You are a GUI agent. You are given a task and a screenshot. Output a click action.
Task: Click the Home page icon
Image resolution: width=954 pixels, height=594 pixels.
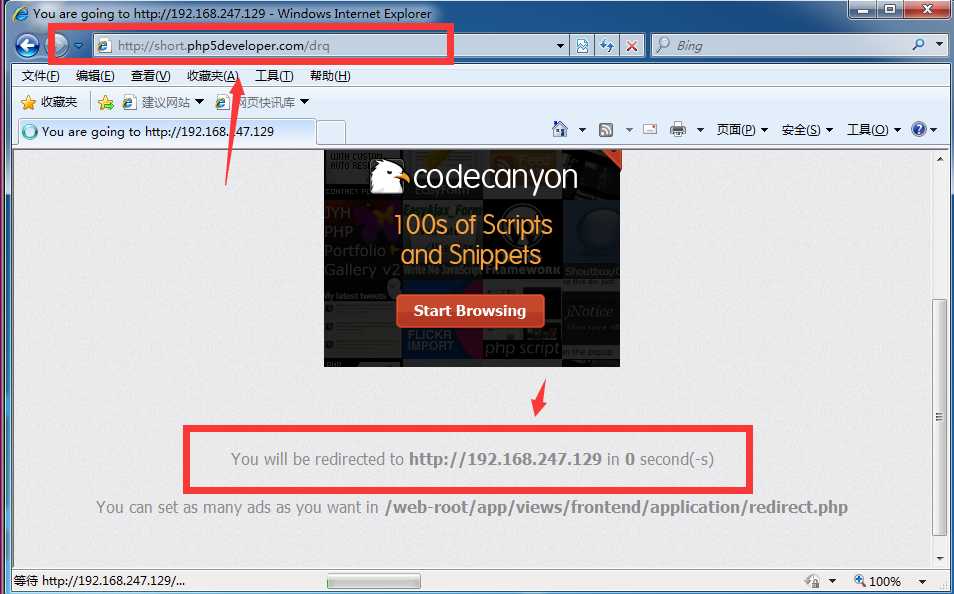[x=560, y=129]
